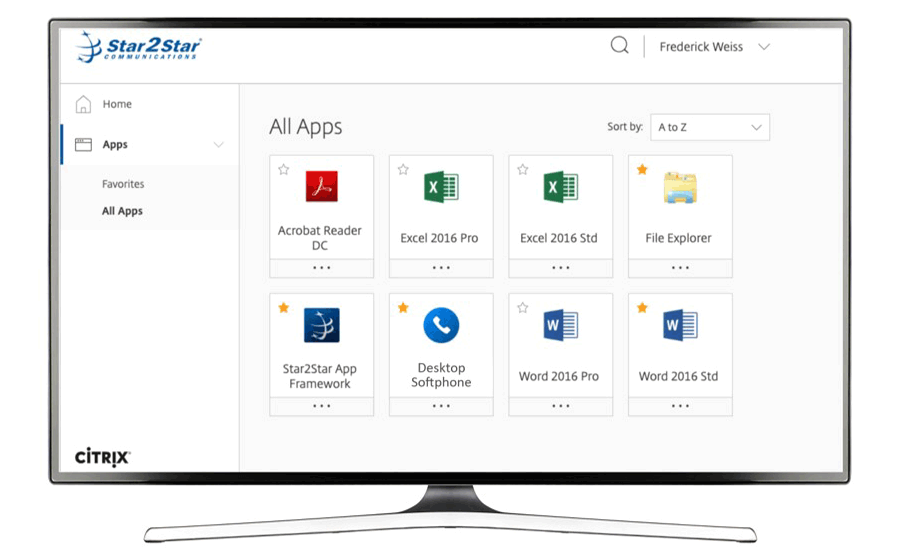
Task: Click the Citrix logo in sidebar
Action: (102, 457)
